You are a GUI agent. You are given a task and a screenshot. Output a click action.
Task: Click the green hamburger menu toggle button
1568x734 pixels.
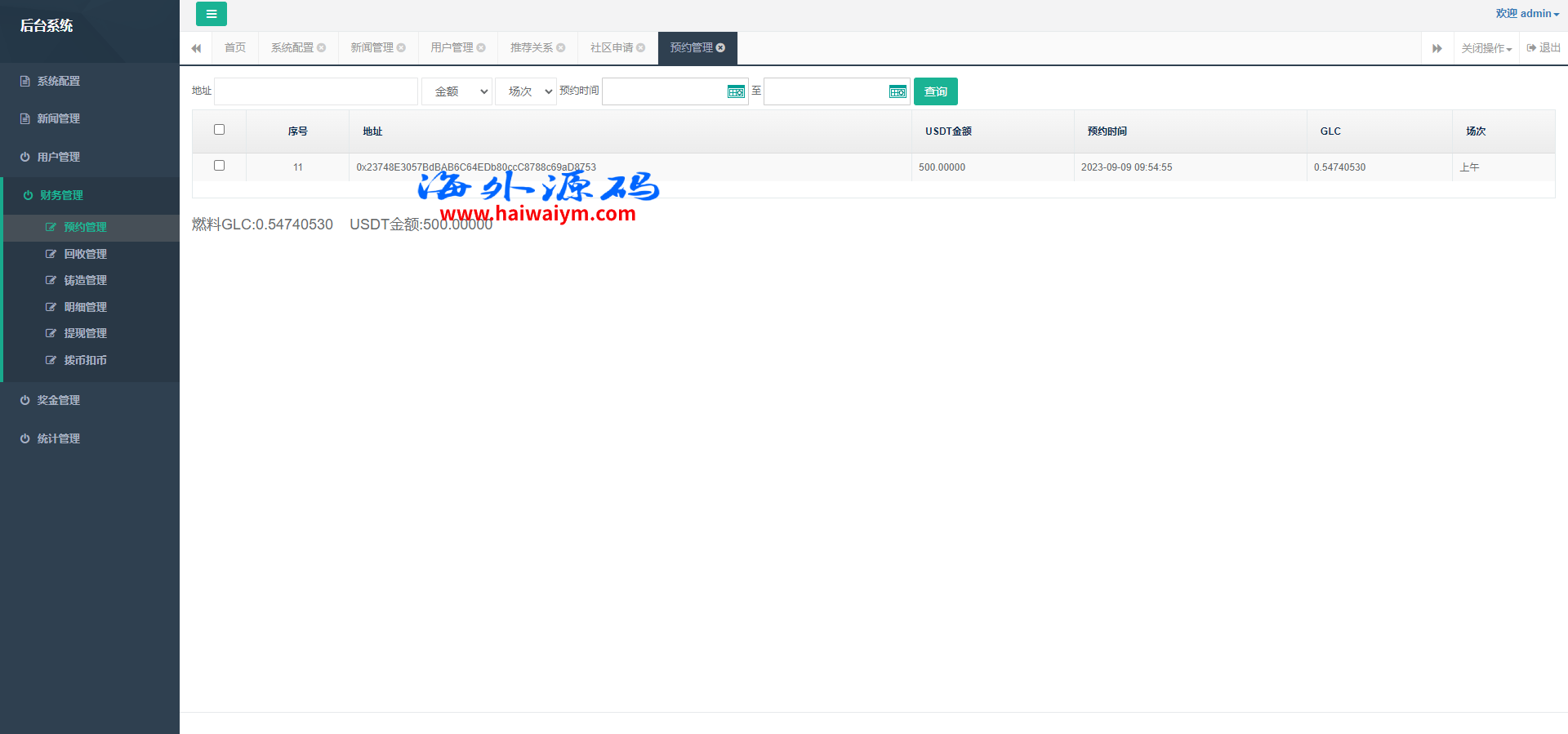pos(211,14)
